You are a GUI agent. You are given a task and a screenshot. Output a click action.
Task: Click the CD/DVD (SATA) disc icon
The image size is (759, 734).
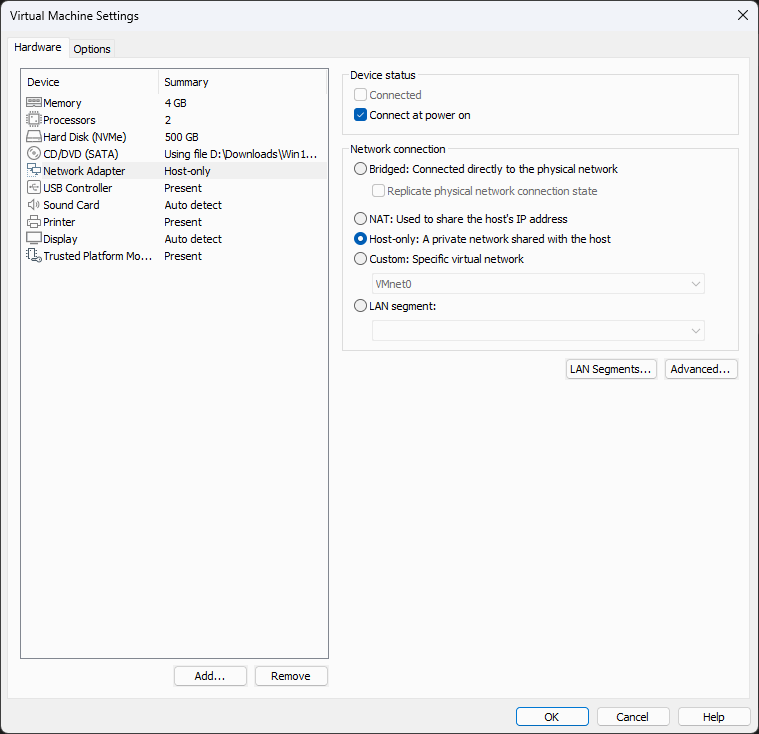tap(33, 153)
